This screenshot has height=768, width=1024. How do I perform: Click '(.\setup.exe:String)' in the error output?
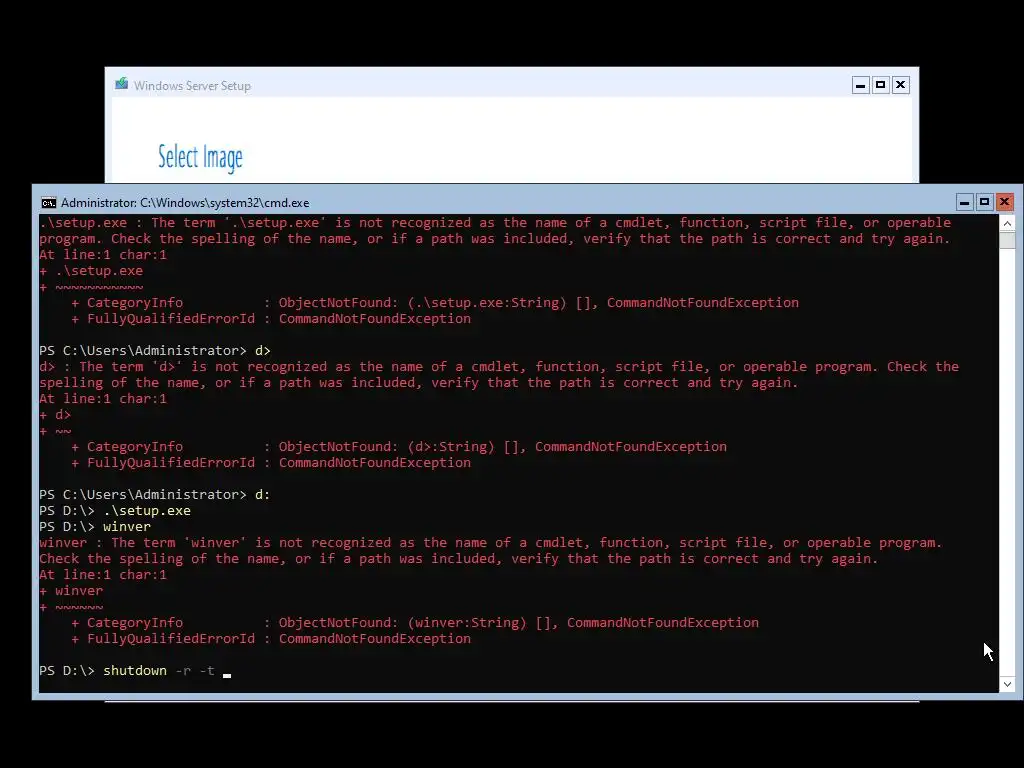(487, 302)
